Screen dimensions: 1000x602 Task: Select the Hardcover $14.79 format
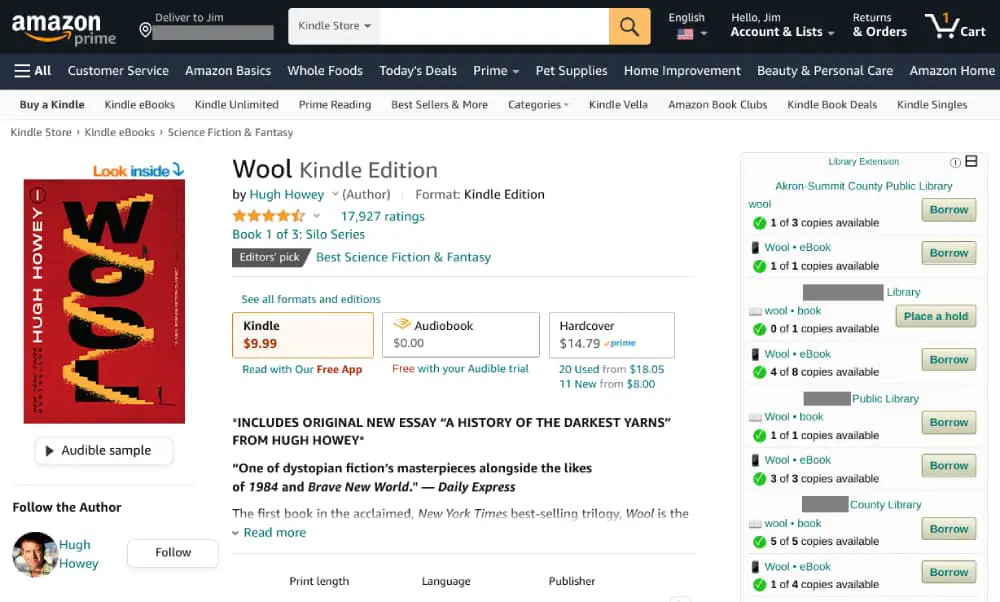click(x=612, y=335)
